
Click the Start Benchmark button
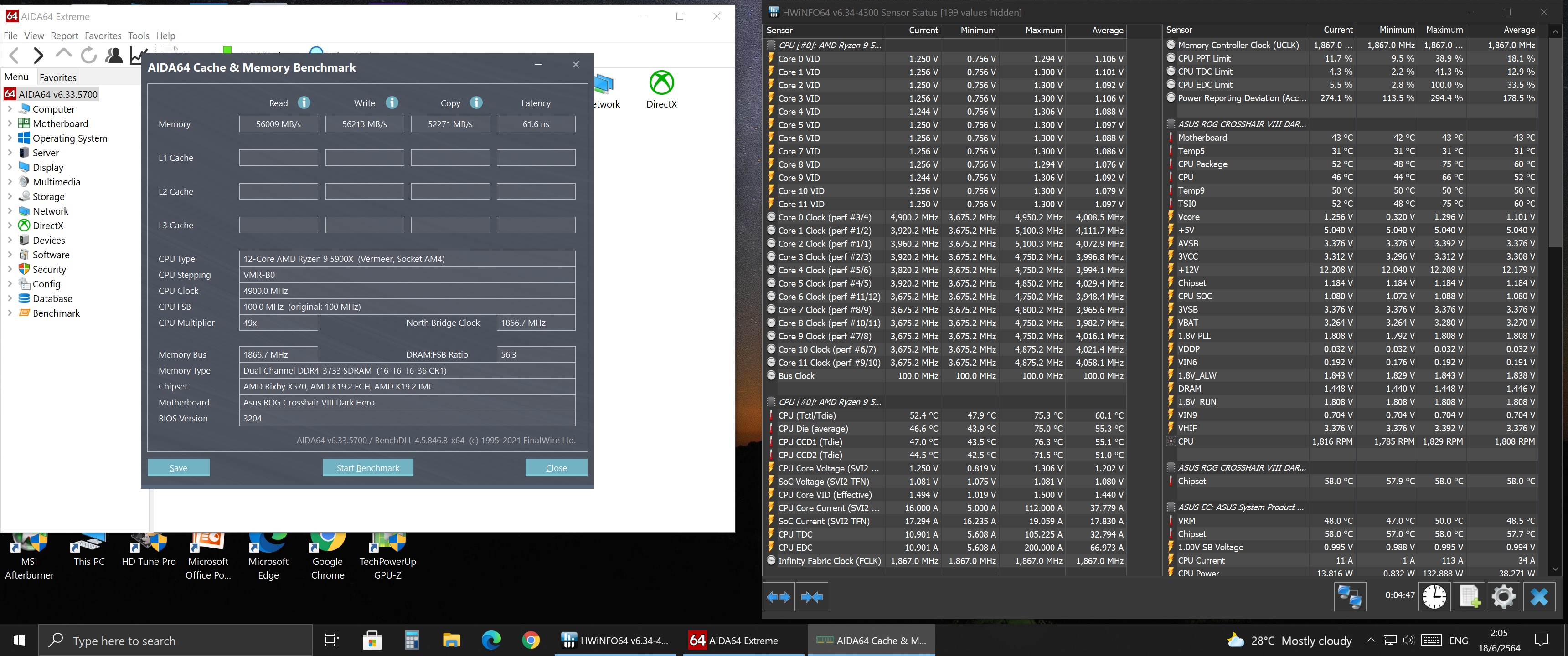368,468
